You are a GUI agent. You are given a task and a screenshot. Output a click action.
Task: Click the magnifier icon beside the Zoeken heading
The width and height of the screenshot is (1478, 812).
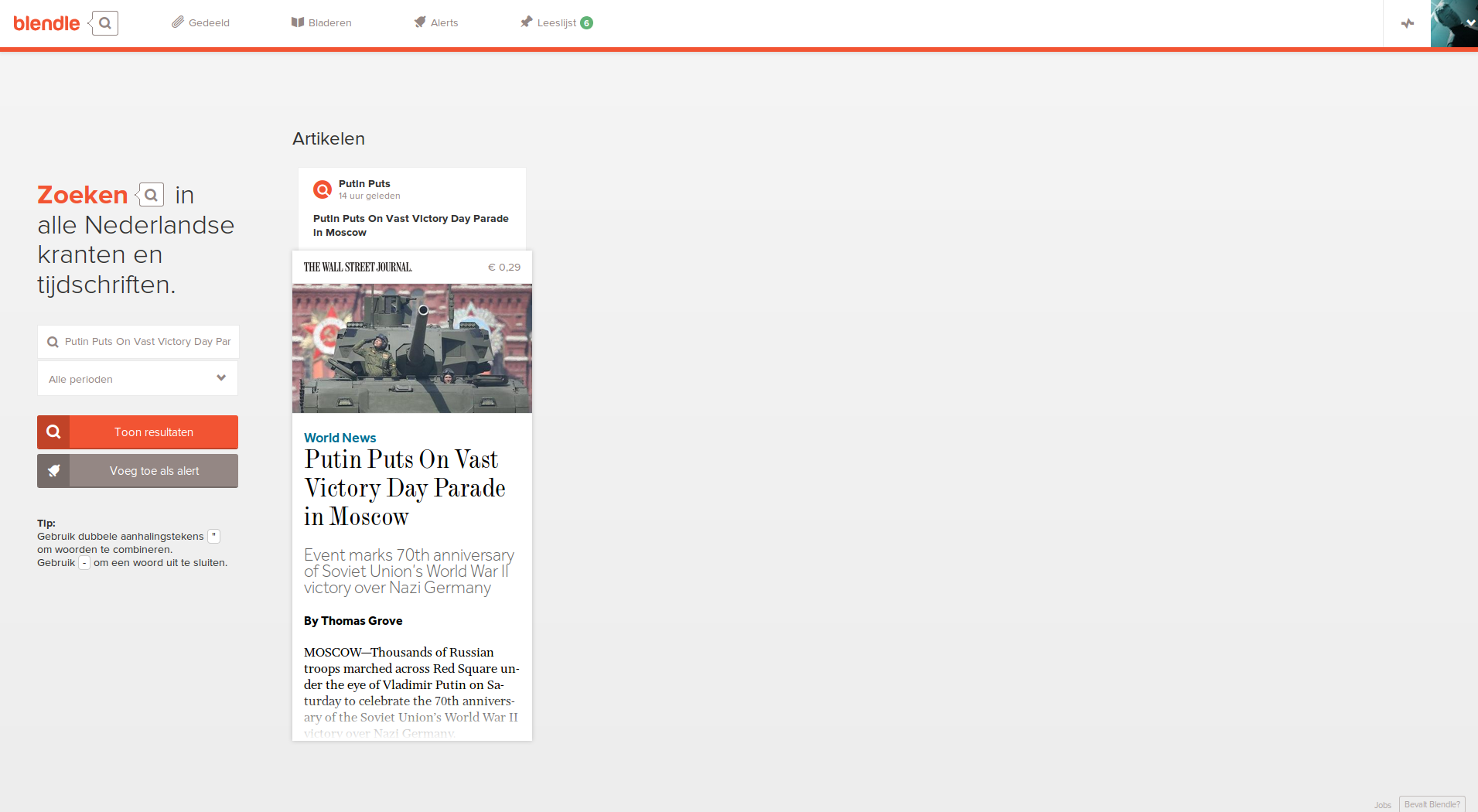pyautogui.click(x=151, y=194)
